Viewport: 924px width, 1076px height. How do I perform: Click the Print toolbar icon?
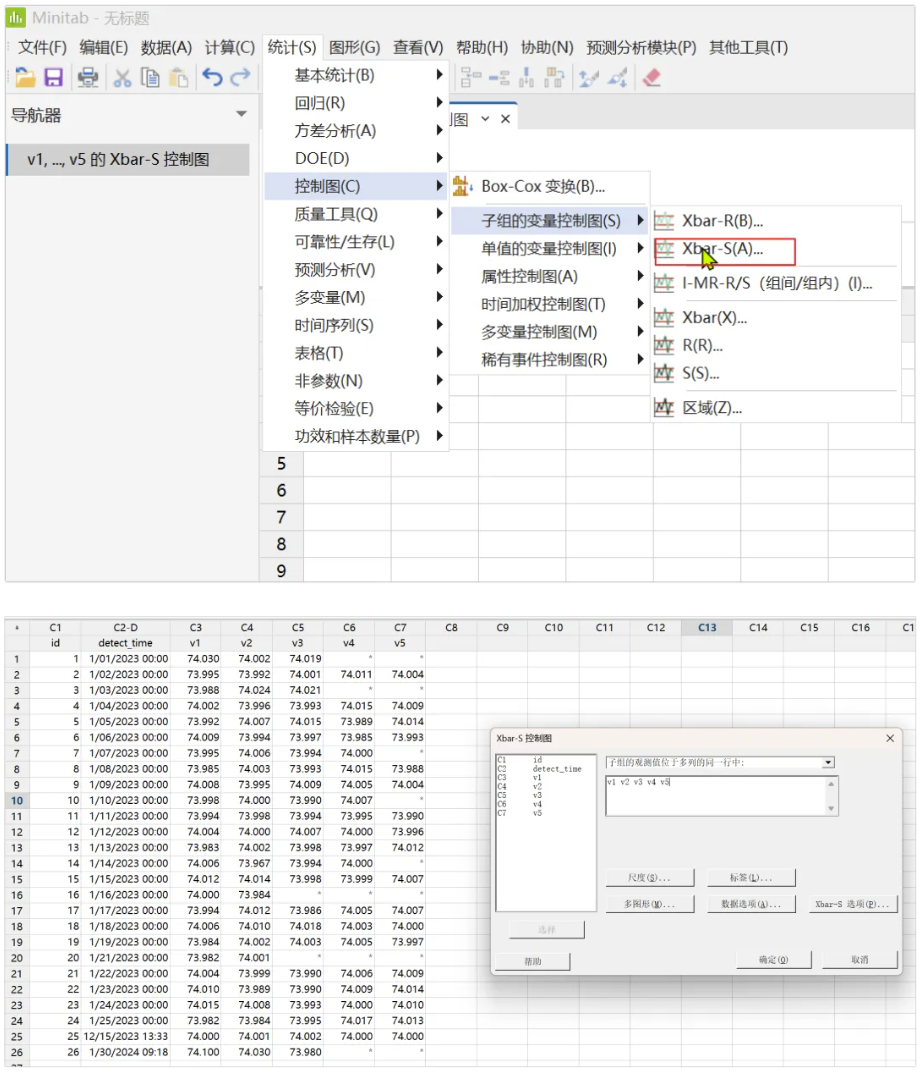tap(89, 78)
